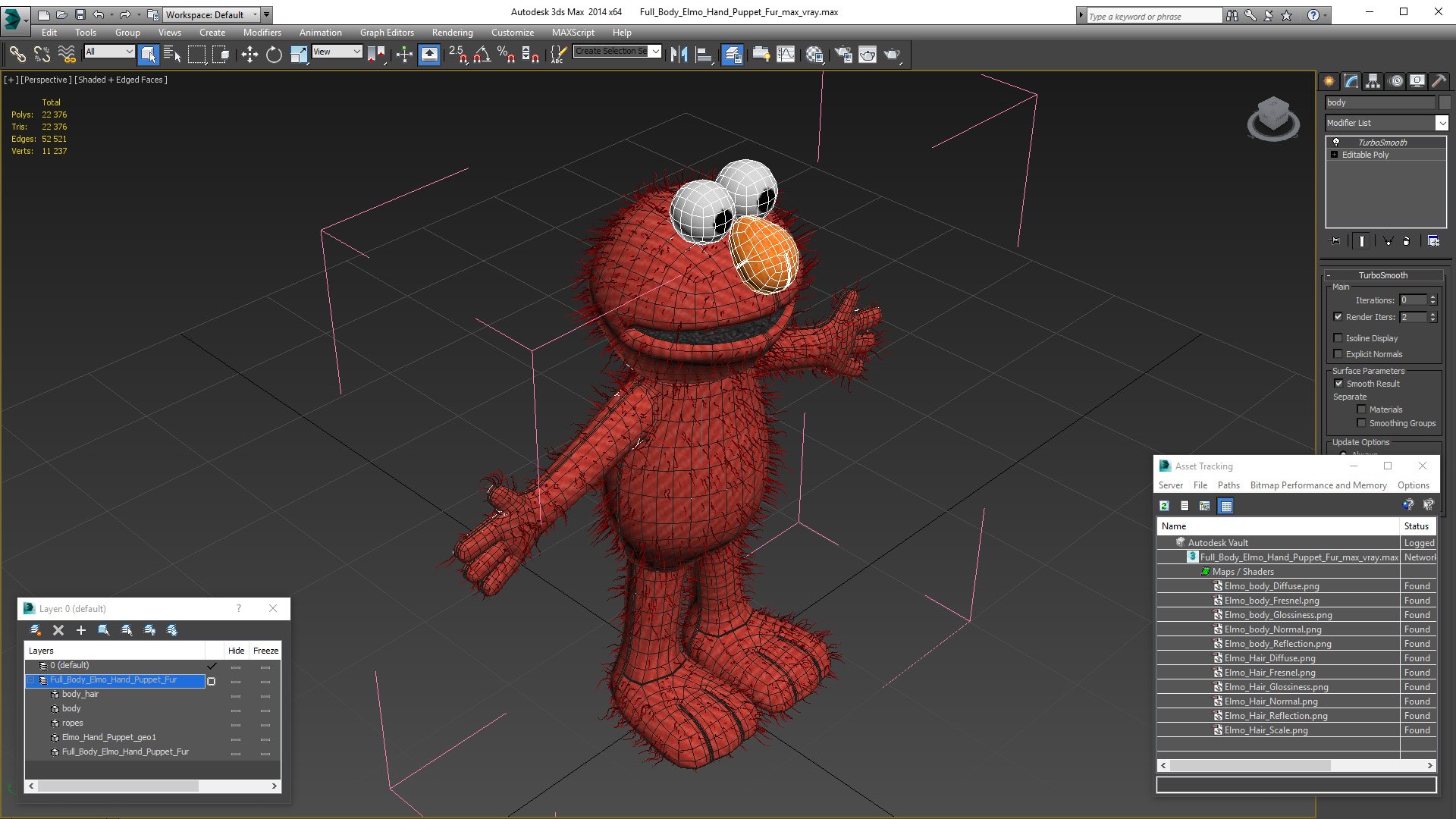Click Bind to Space Warp tool
The height and width of the screenshot is (819, 1456).
(67, 54)
